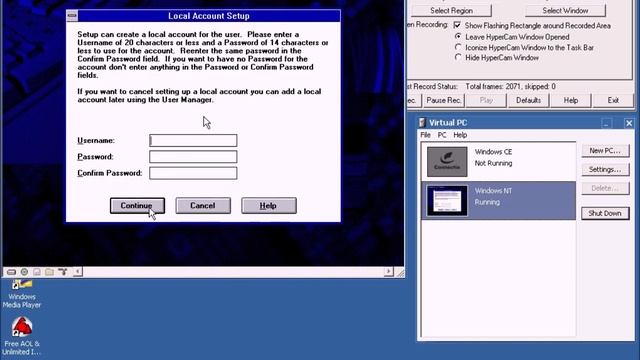
Task: Click the New PC... button
Action: [x=605, y=151]
